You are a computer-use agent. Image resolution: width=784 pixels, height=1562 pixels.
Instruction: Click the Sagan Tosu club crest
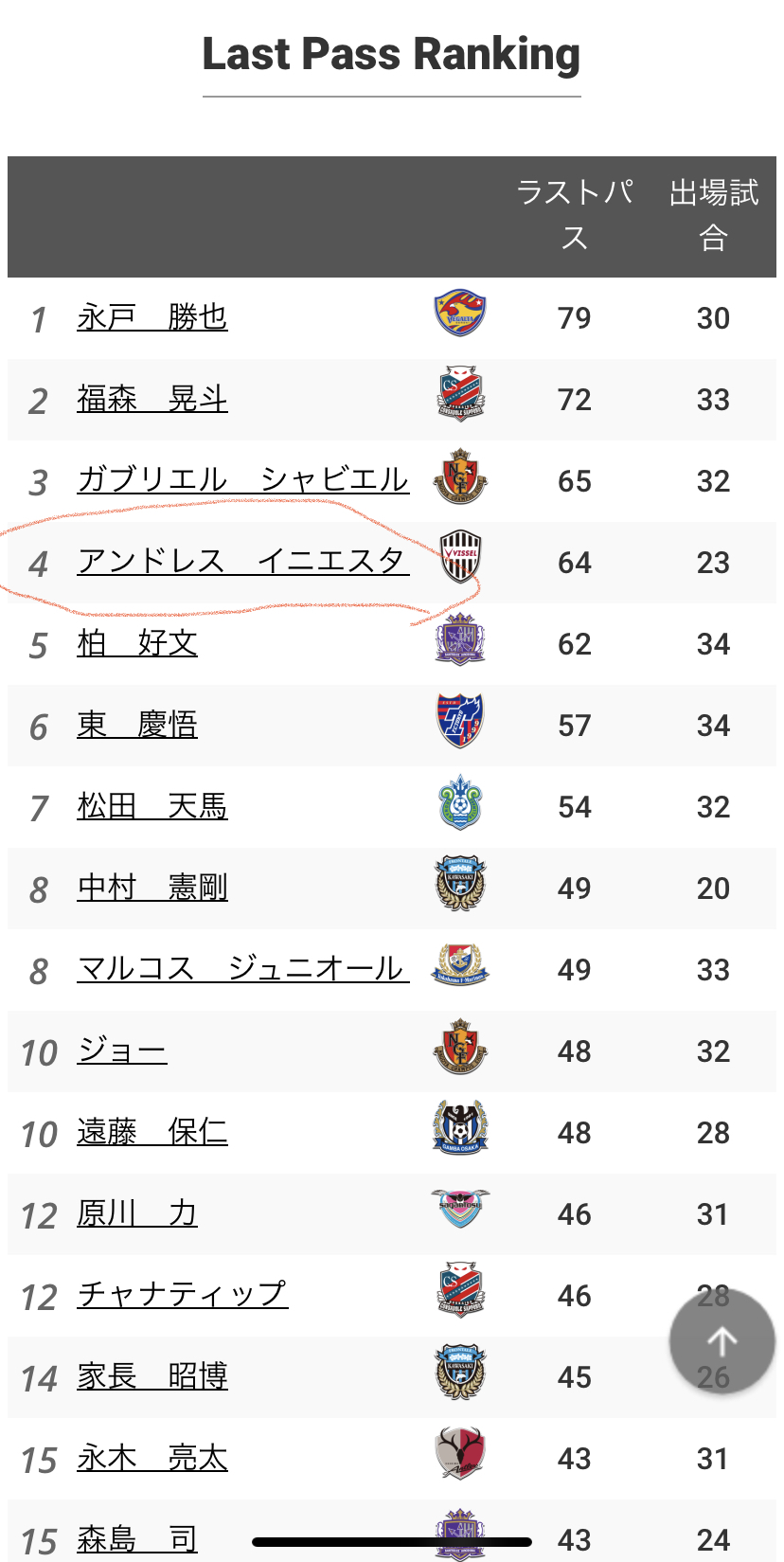(x=460, y=1209)
